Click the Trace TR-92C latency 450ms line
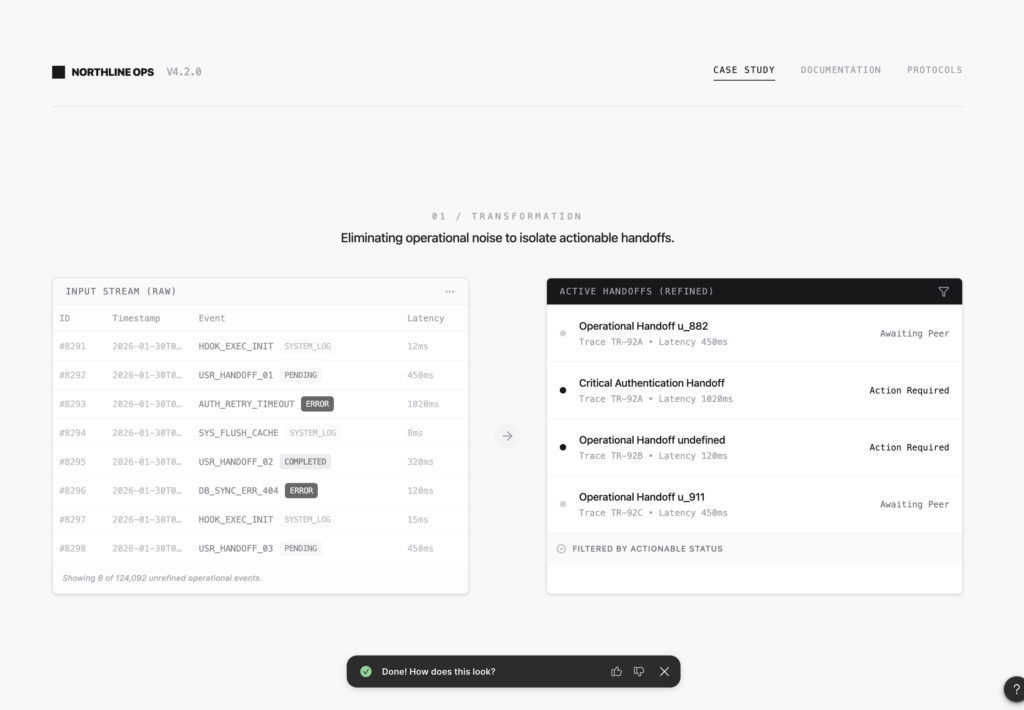This screenshot has height=710, width=1024. 653,513
